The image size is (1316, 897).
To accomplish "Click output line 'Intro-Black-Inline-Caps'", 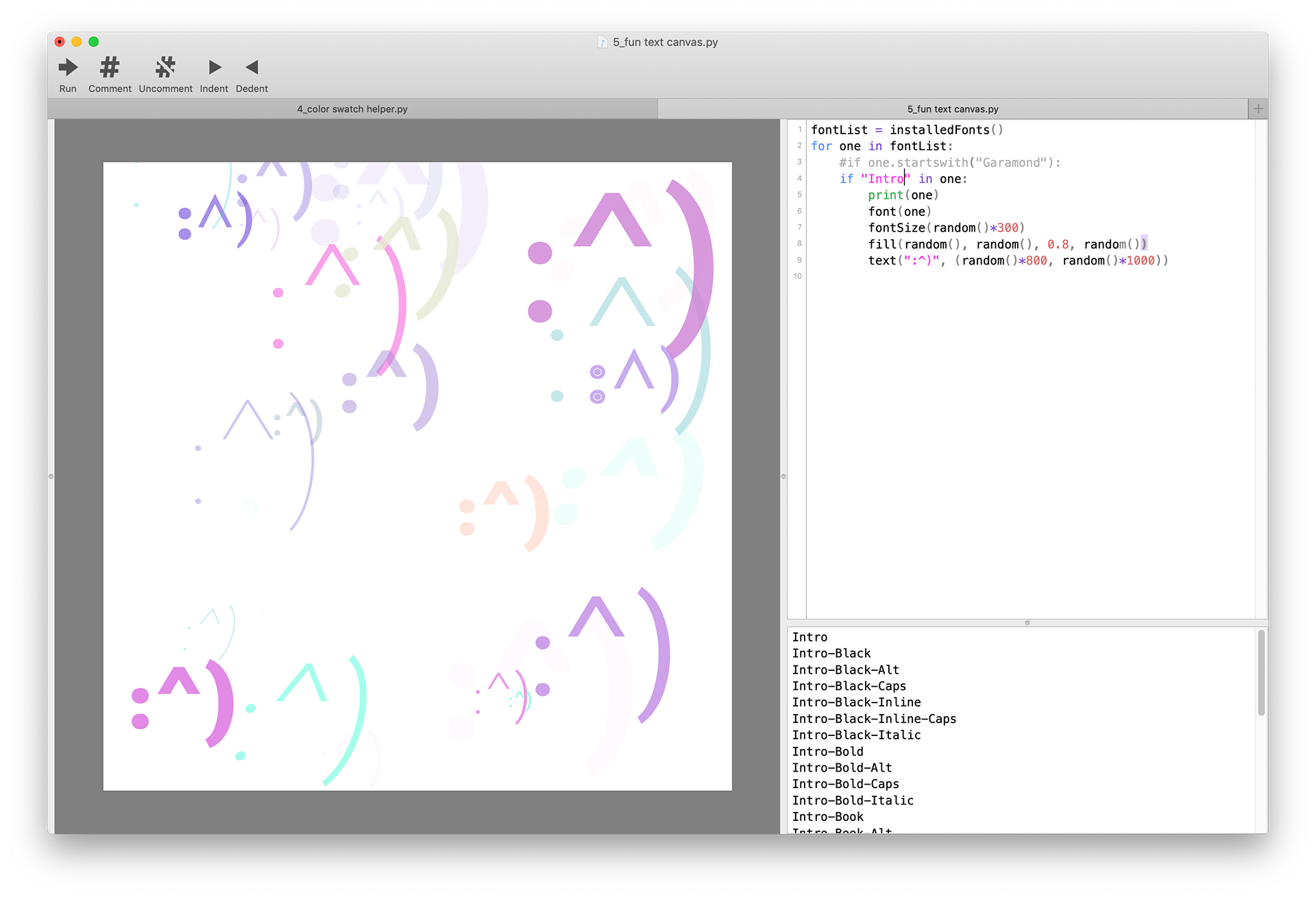I will [875, 719].
